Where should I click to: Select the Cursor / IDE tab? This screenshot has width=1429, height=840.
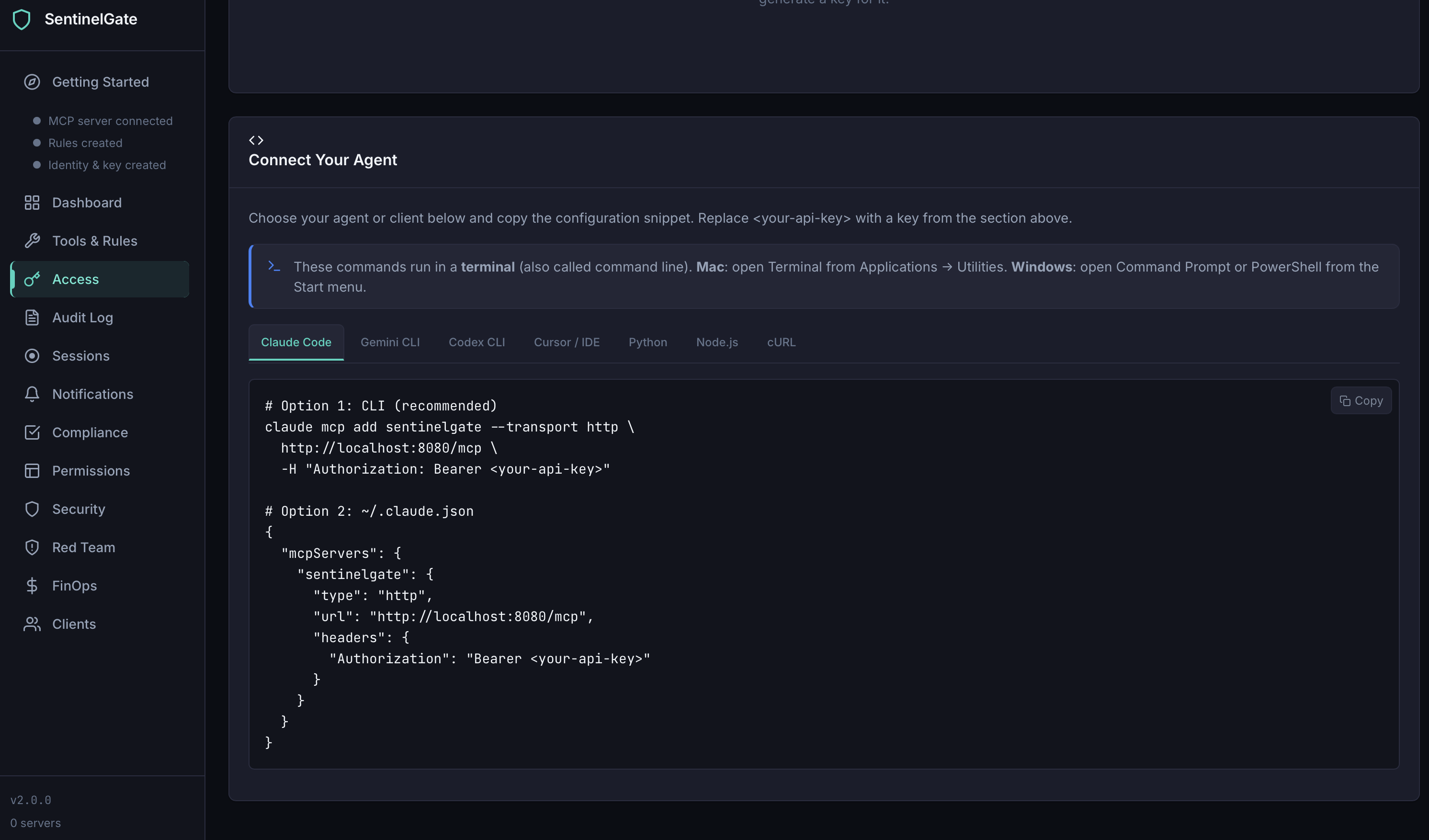click(x=566, y=342)
